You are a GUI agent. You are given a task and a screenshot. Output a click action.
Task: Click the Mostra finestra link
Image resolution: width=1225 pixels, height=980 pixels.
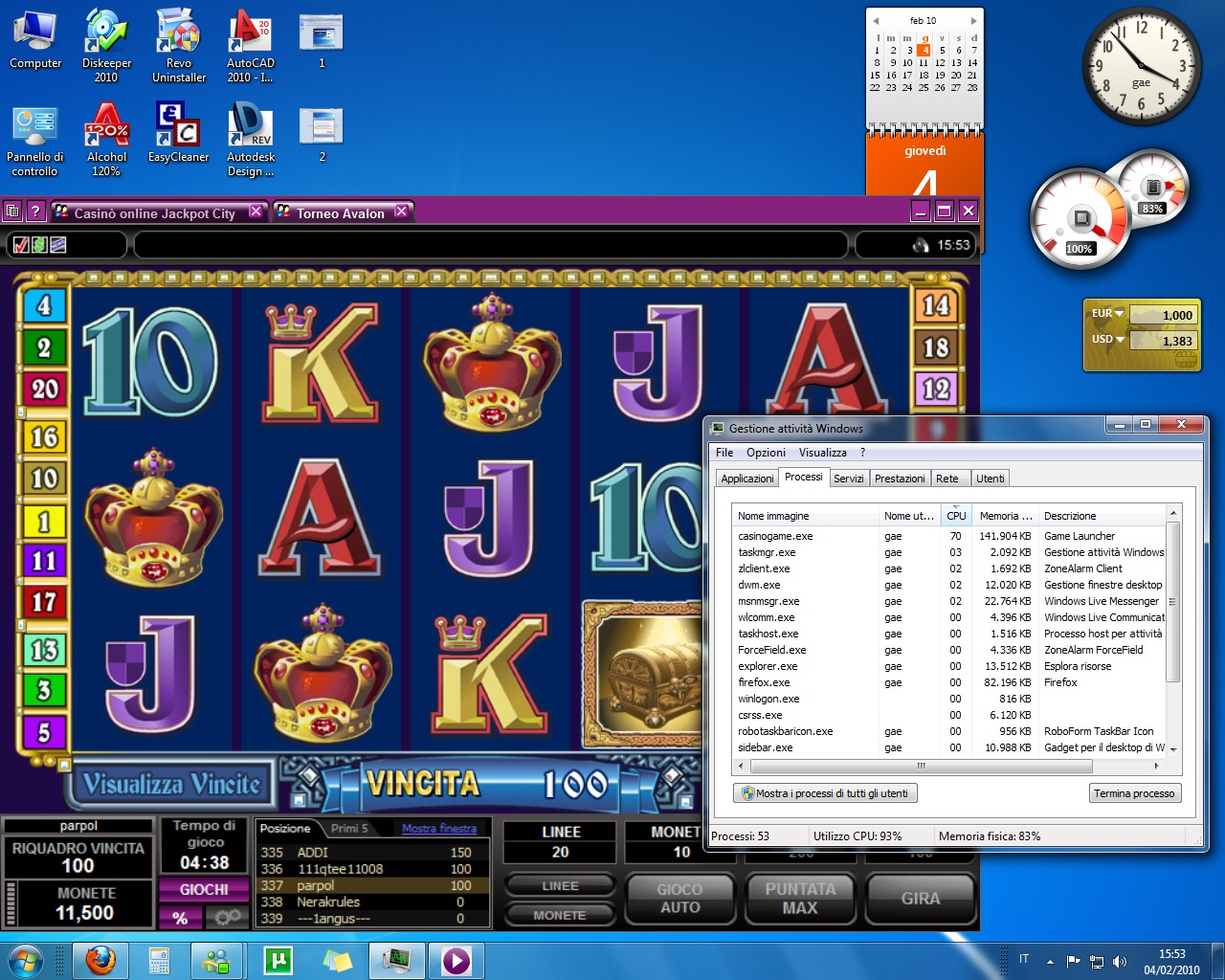point(439,829)
